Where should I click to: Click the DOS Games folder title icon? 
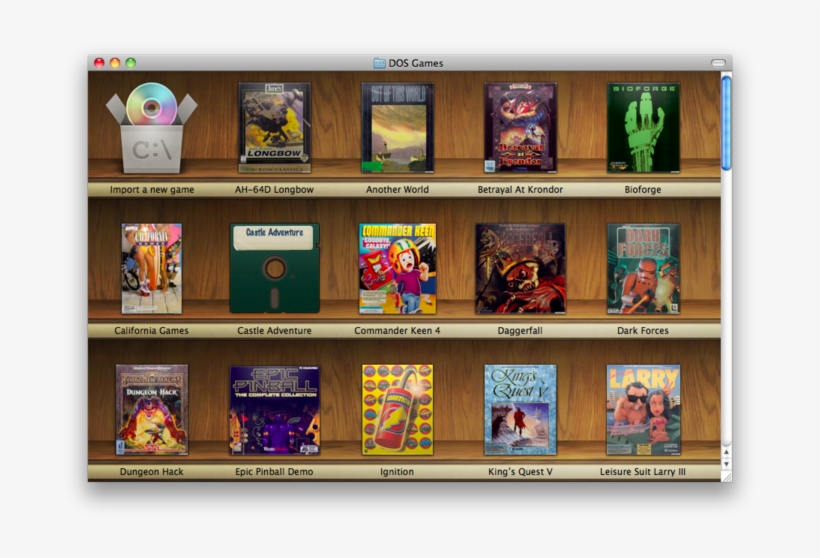380,63
